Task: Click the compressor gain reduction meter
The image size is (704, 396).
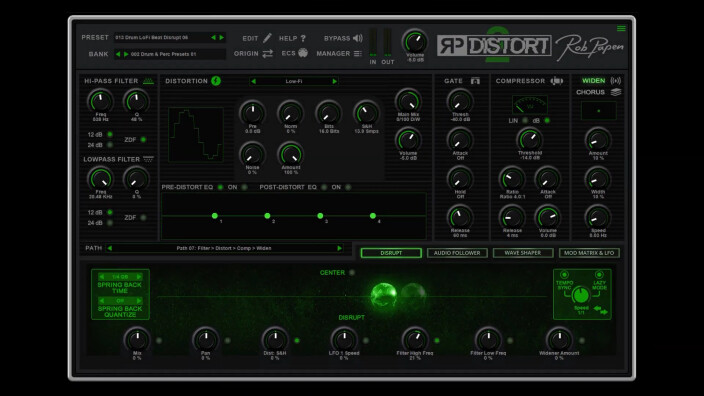Action: click(530, 105)
